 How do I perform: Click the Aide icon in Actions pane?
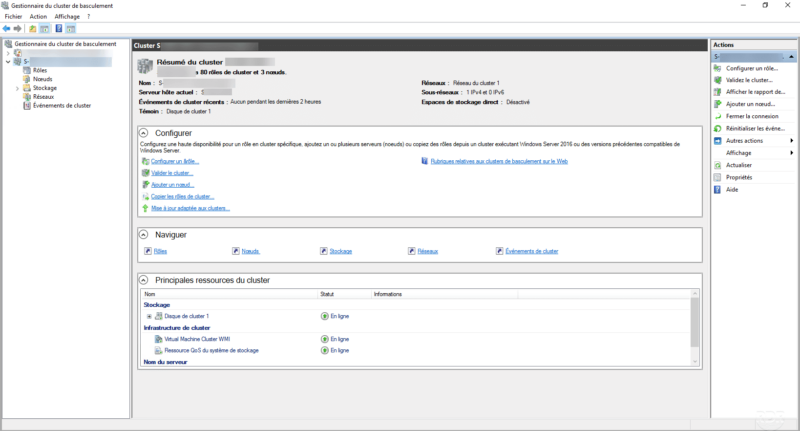coord(717,190)
